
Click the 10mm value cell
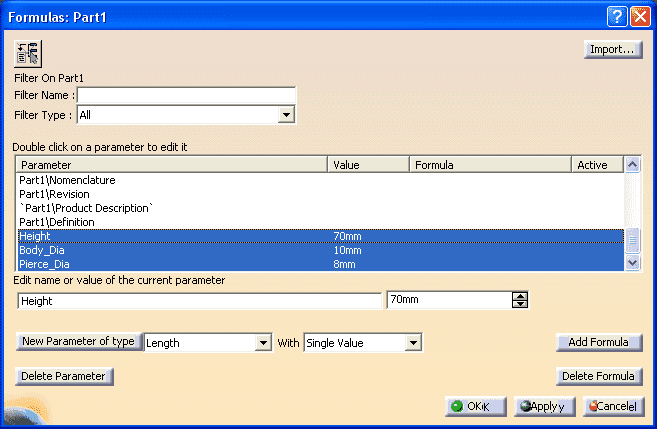347,250
